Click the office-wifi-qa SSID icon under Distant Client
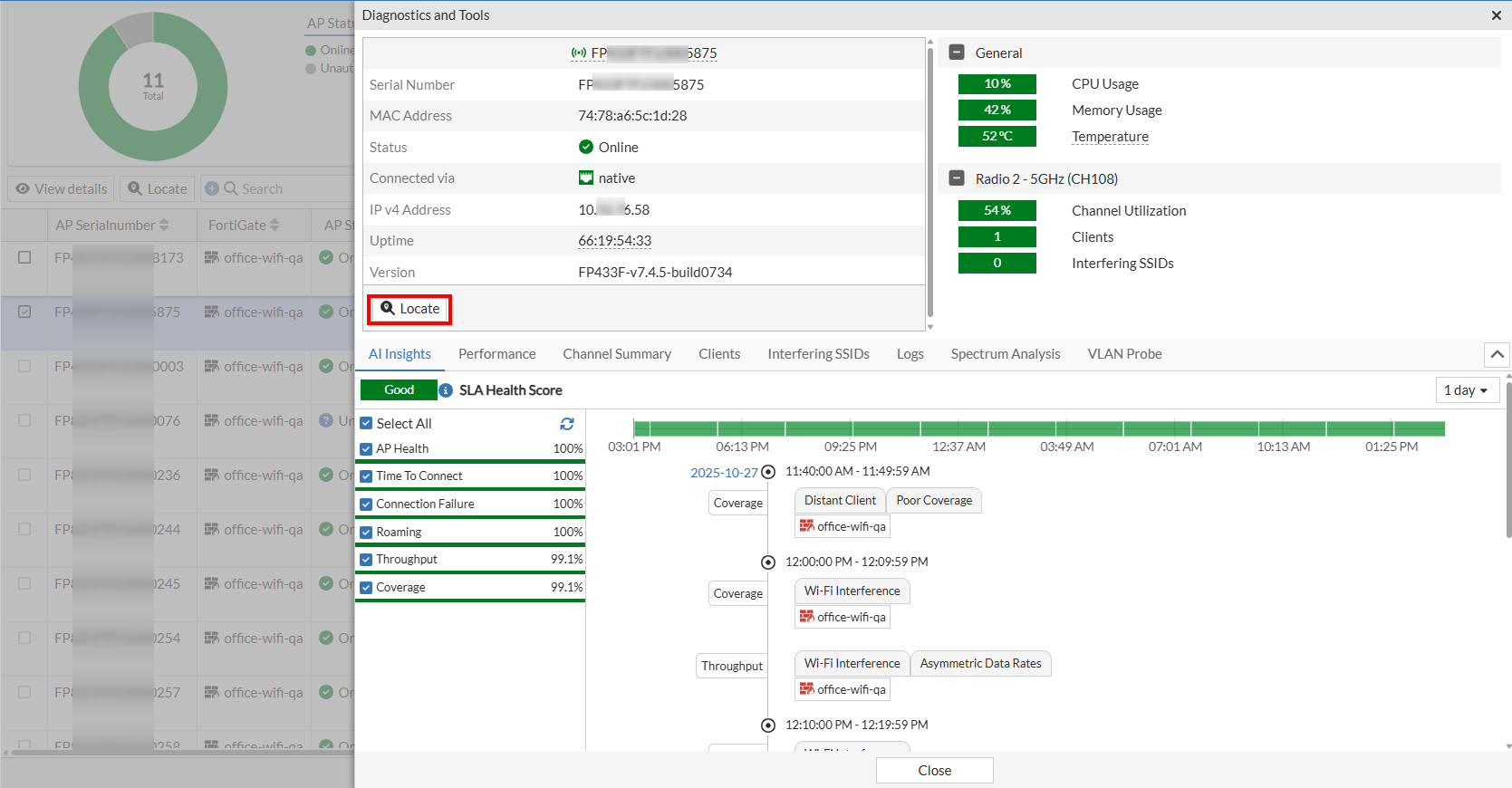1512x788 pixels. point(806,526)
